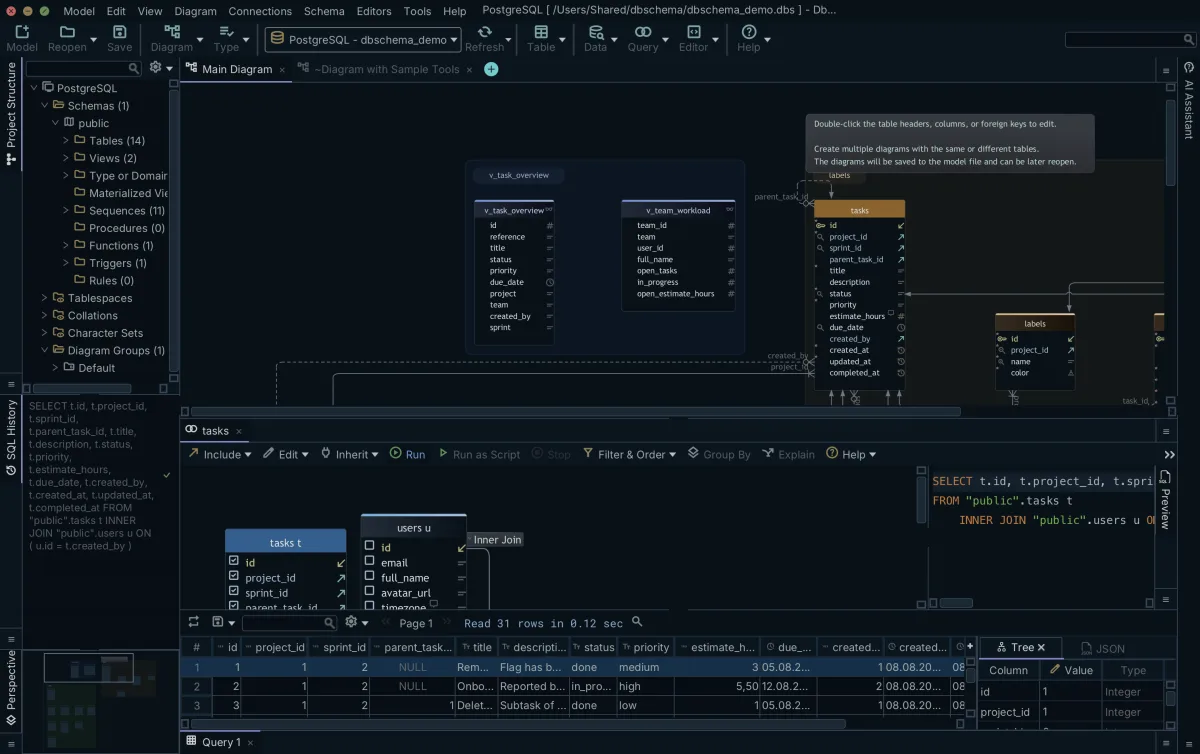Click the Run query icon
The height and width of the screenshot is (754, 1200).
click(x=396, y=453)
